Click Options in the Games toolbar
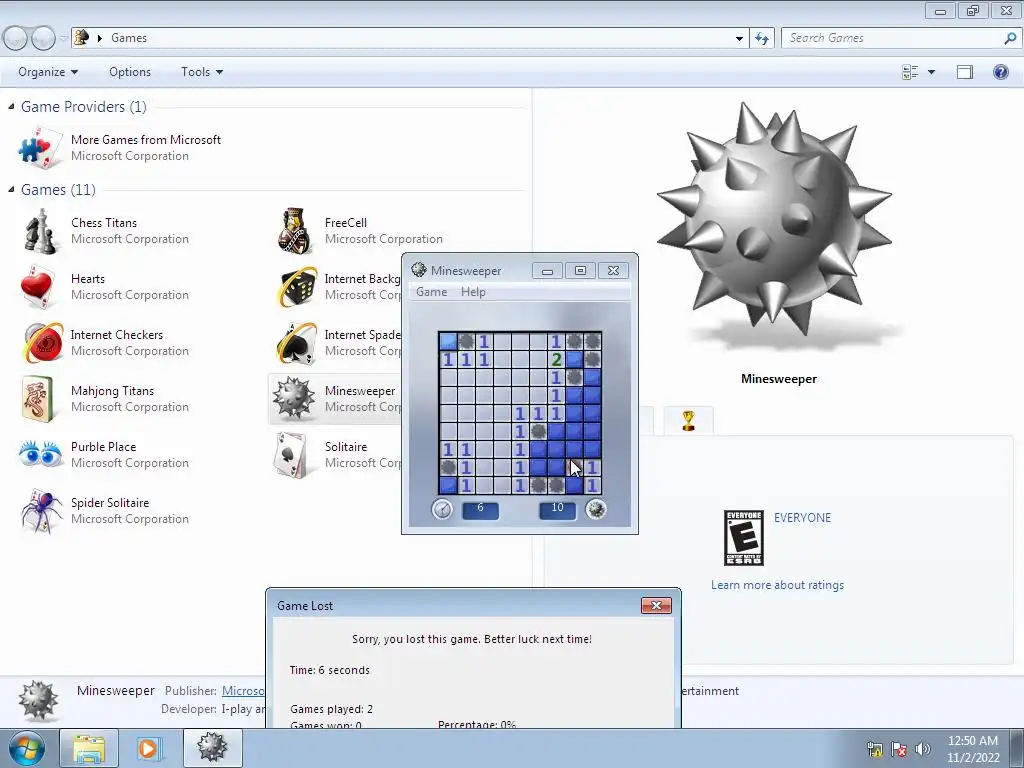1024x768 pixels. [130, 72]
